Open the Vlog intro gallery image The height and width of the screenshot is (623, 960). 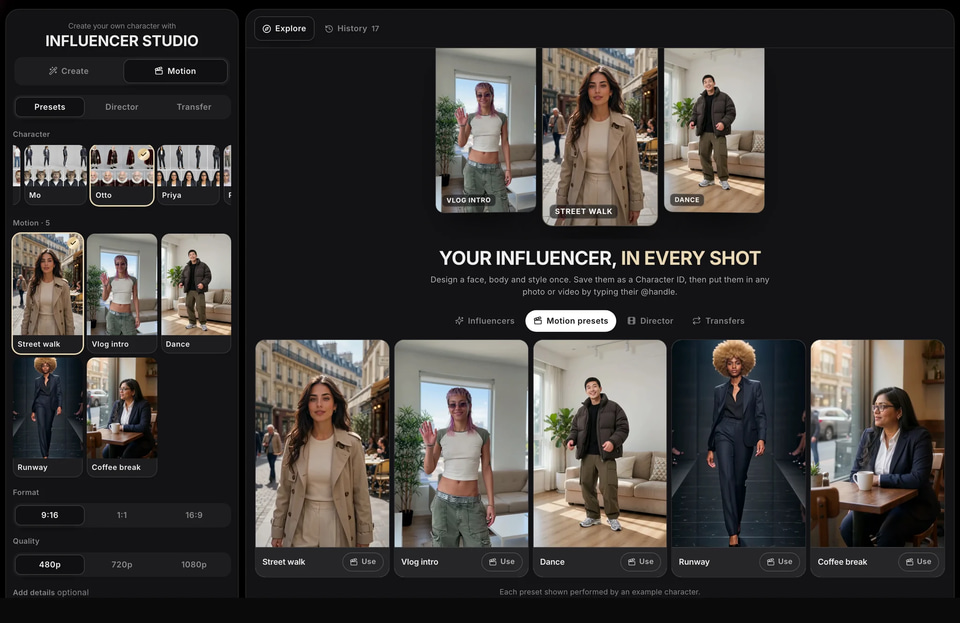pyautogui.click(x=461, y=444)
